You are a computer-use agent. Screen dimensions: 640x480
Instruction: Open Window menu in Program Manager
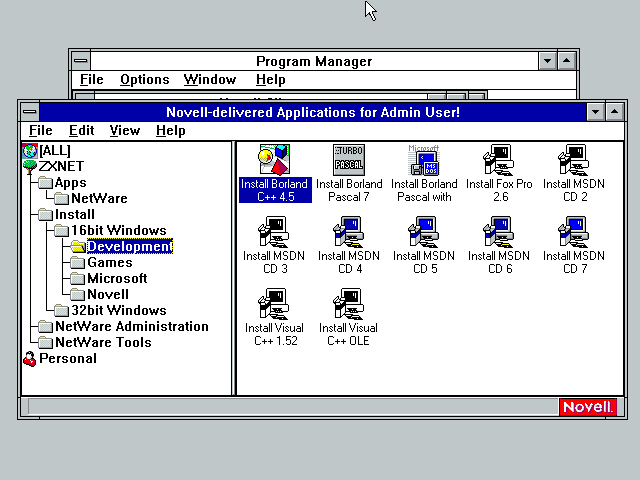pyautogui.click(x=210, y=80)
